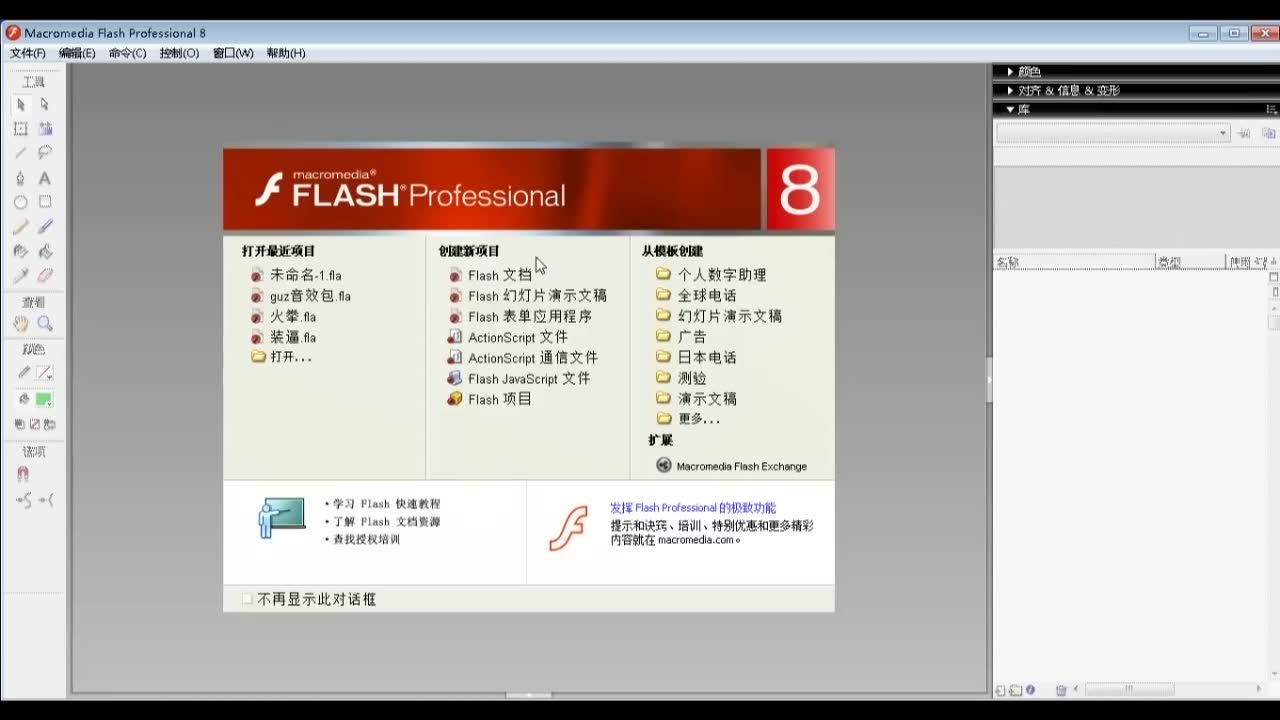Toggle the Snap to Objects magnet
Image resolution: width=1280 pixels, height=720 pixels.
click(x=23, y=474)
